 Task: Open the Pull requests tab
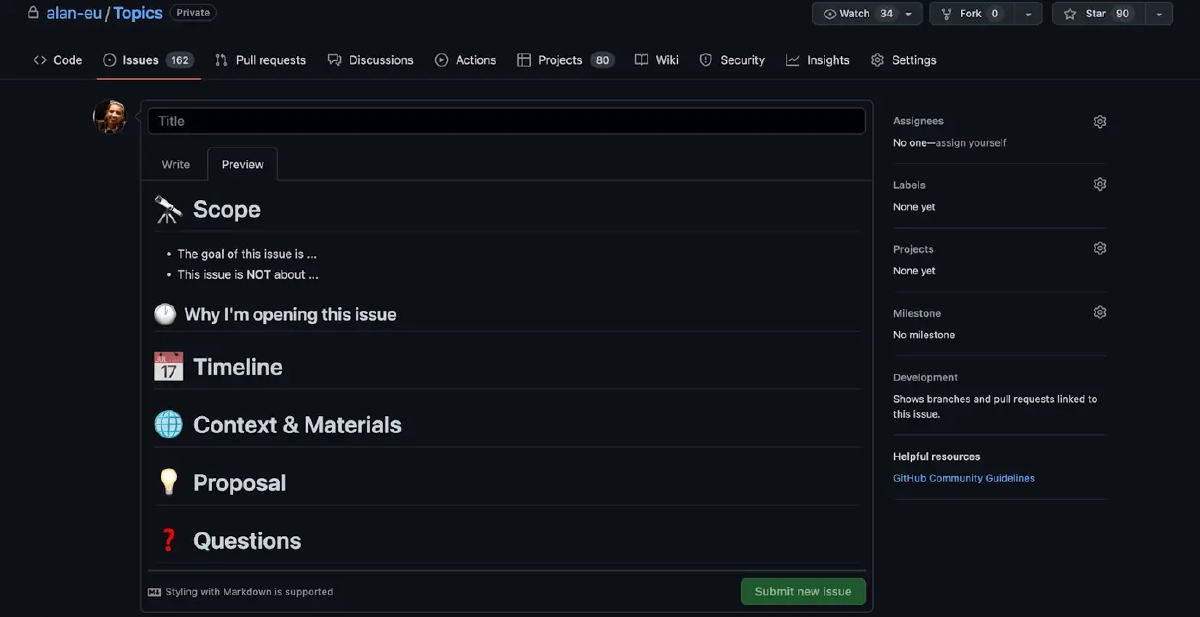pos(260,60)
